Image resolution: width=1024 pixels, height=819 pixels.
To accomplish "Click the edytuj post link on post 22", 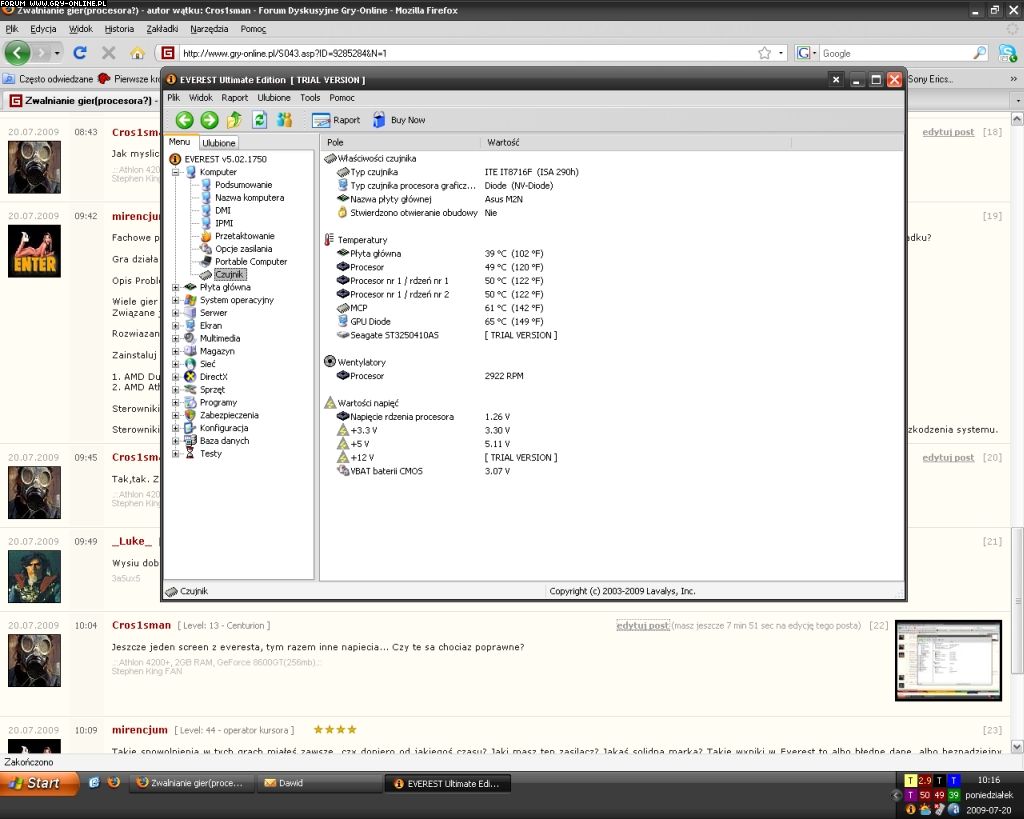I will (642, 625).
